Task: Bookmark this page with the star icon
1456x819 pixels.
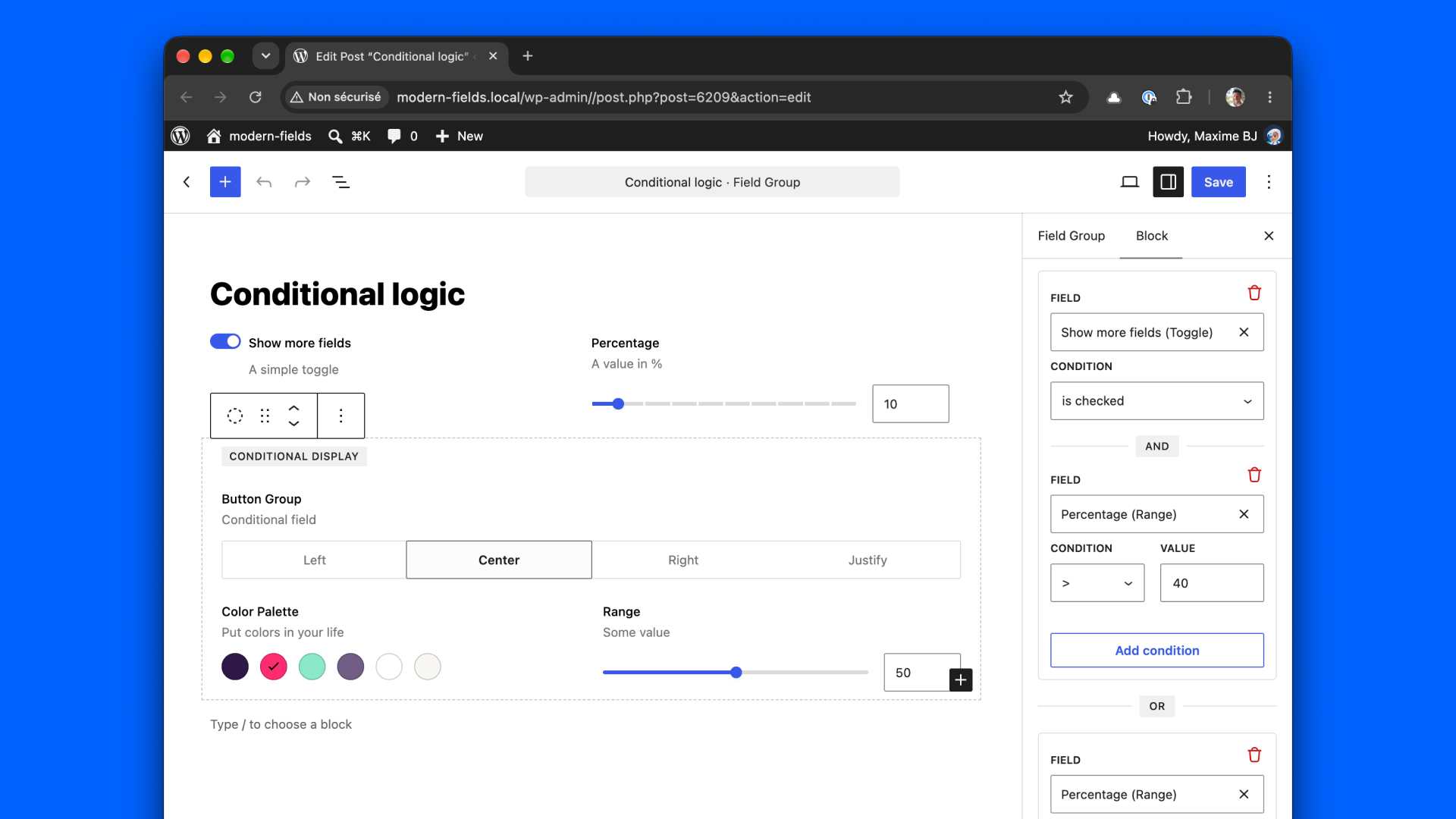Action: coord(1066,97)
